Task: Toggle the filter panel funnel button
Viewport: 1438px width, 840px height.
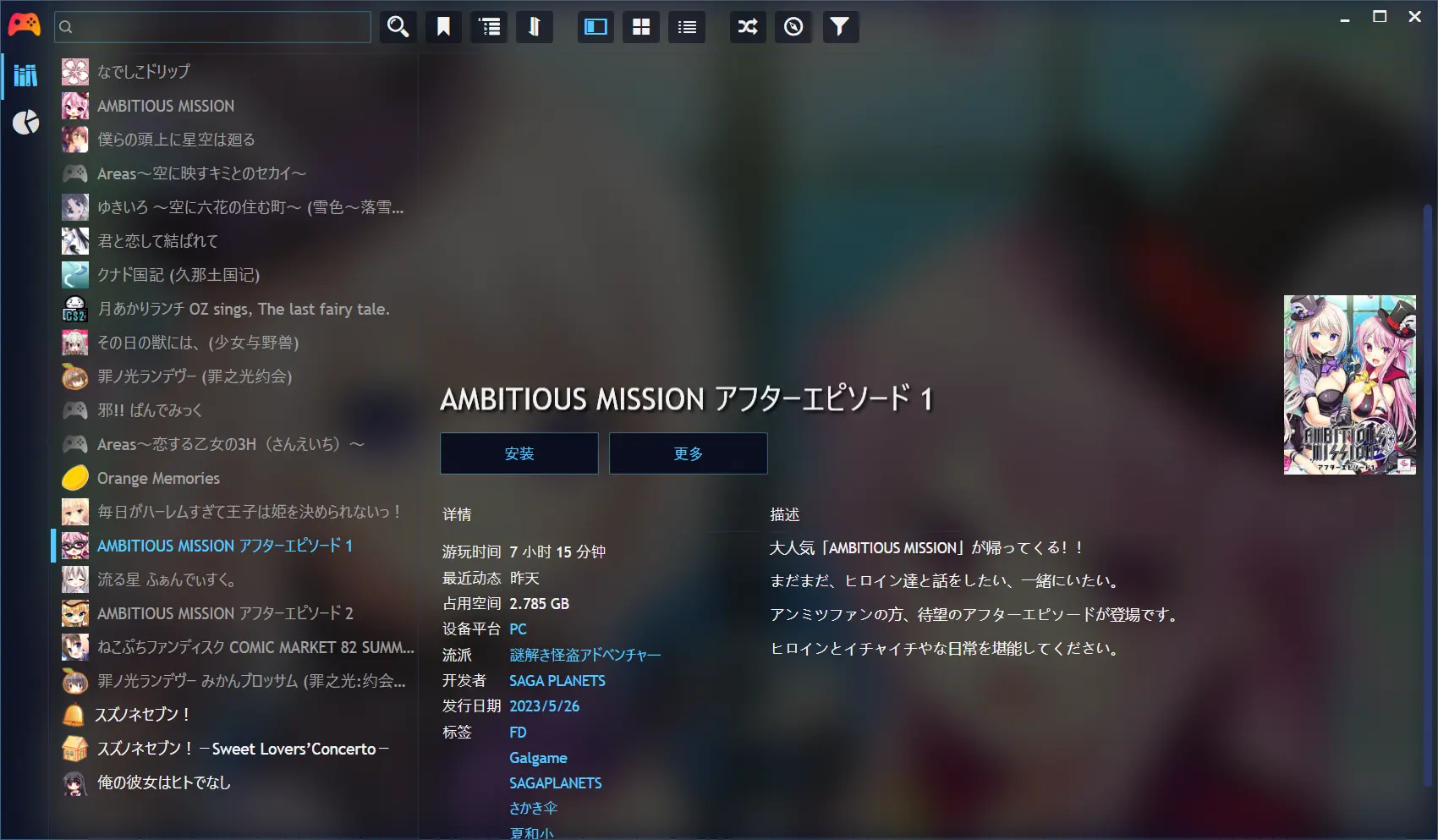Action: (839, 27)
